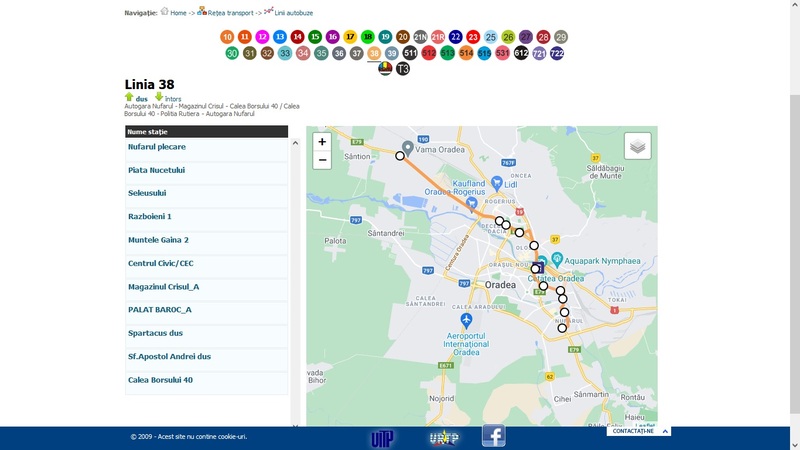Click the Home icon in navigation
This screenshot has height=450, width=800.
[x=164, y=11]
